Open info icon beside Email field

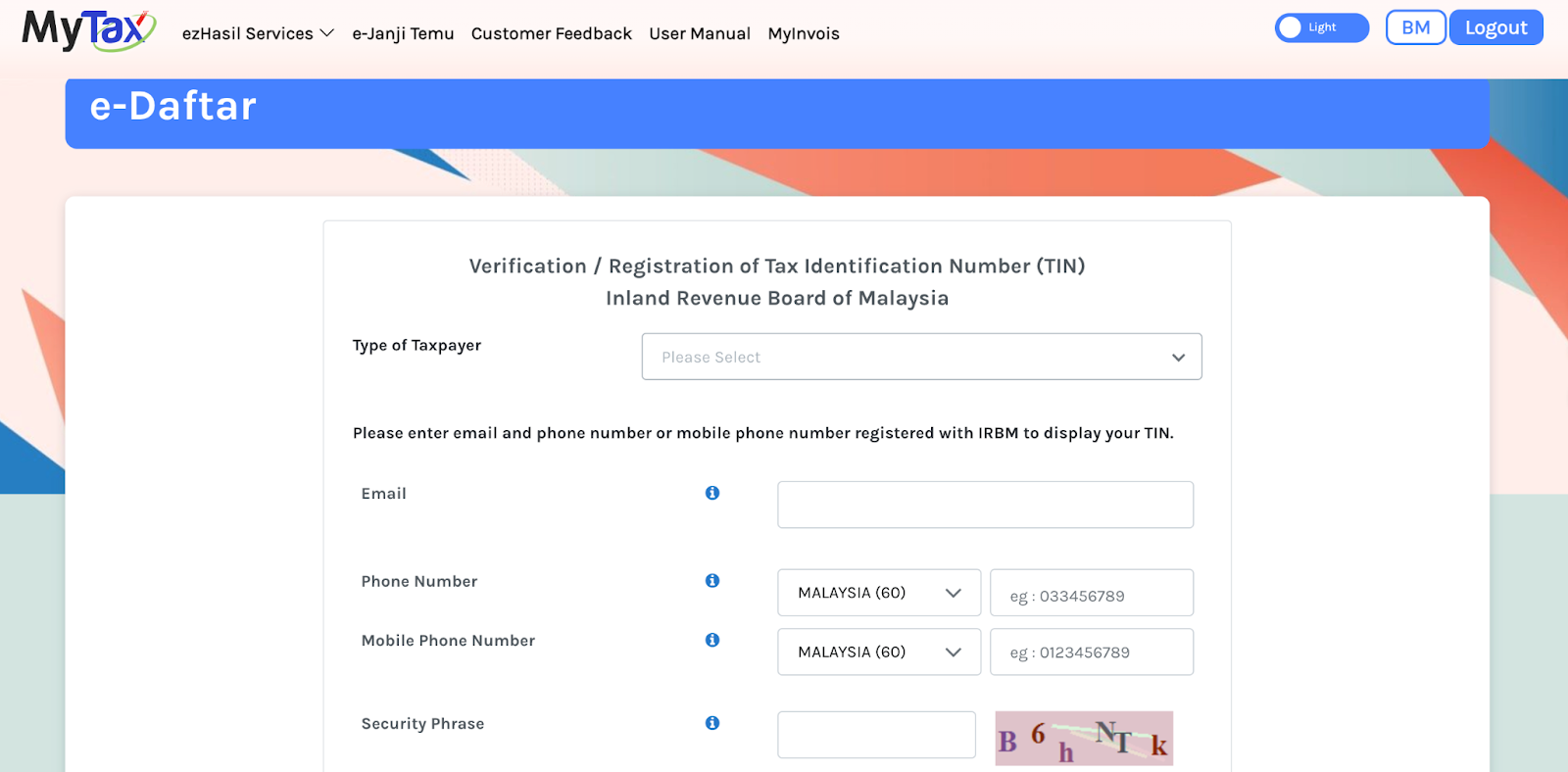coord(712,493)
